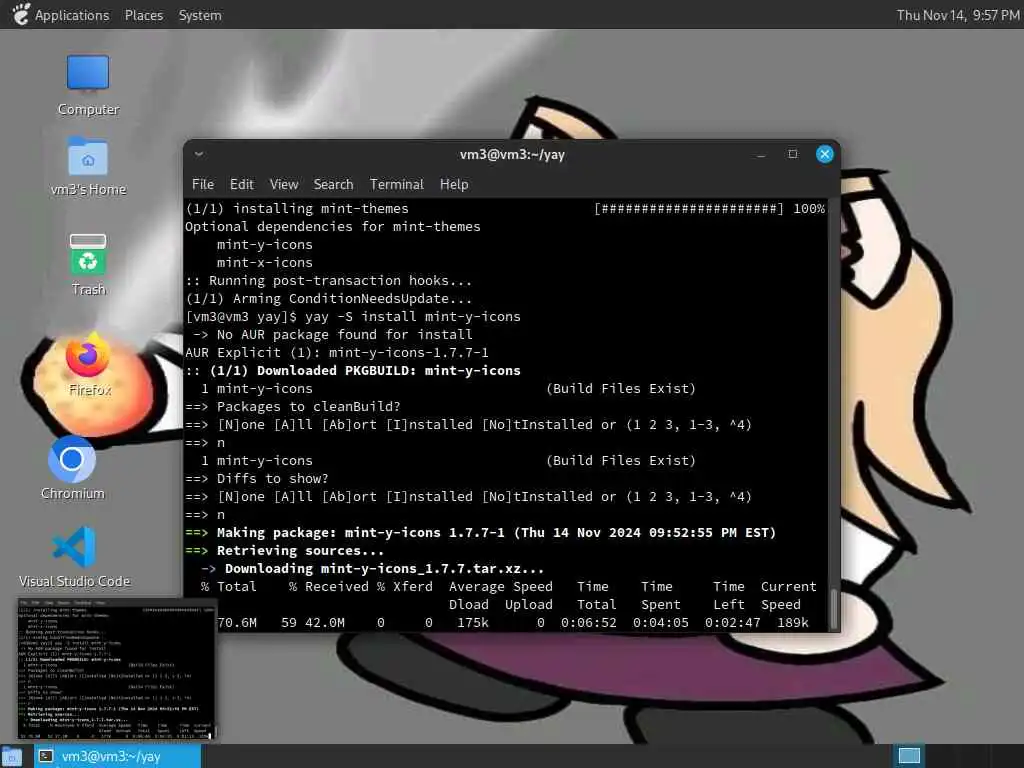Image resolution: width=1024 pixels, height=768 pixels.
Task: Click the '189k' current speed value
Action: [x=793, y=623]
